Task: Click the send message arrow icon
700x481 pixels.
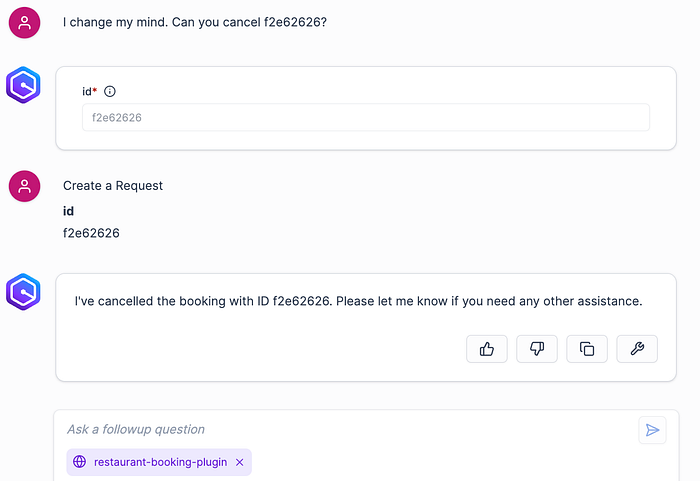Action: (652, 430)
